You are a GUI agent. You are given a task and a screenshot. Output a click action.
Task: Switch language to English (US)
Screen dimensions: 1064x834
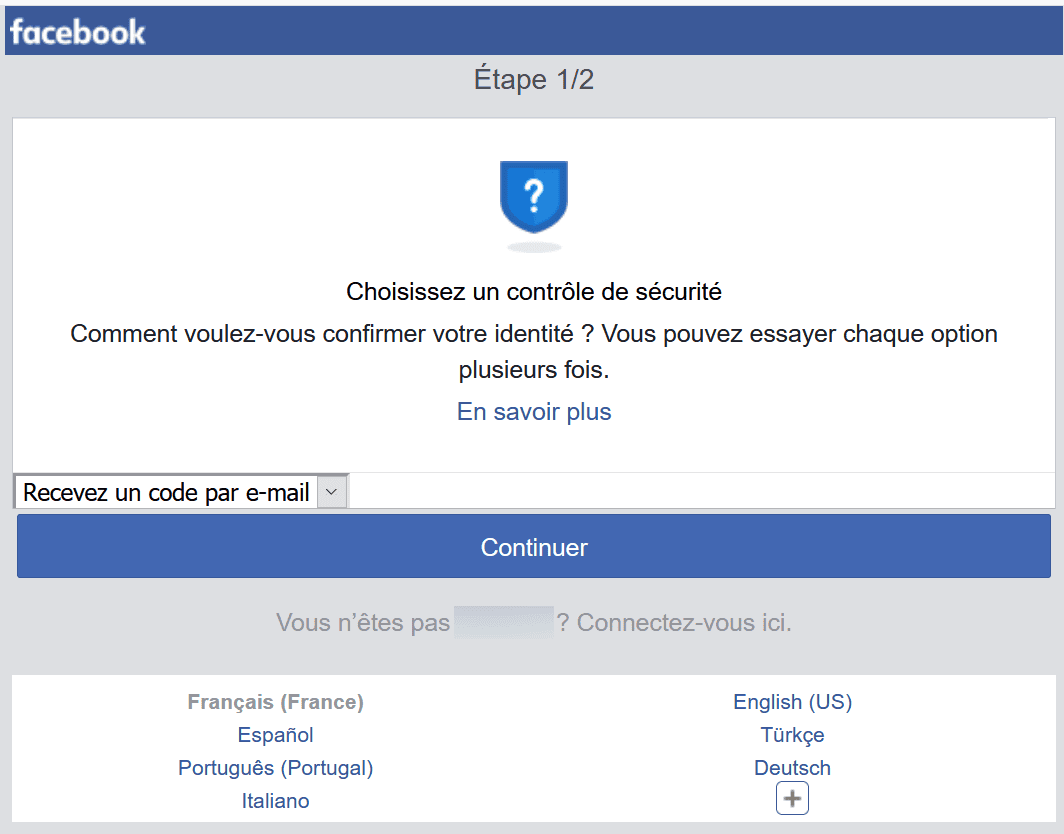click(x=793, y=702)
